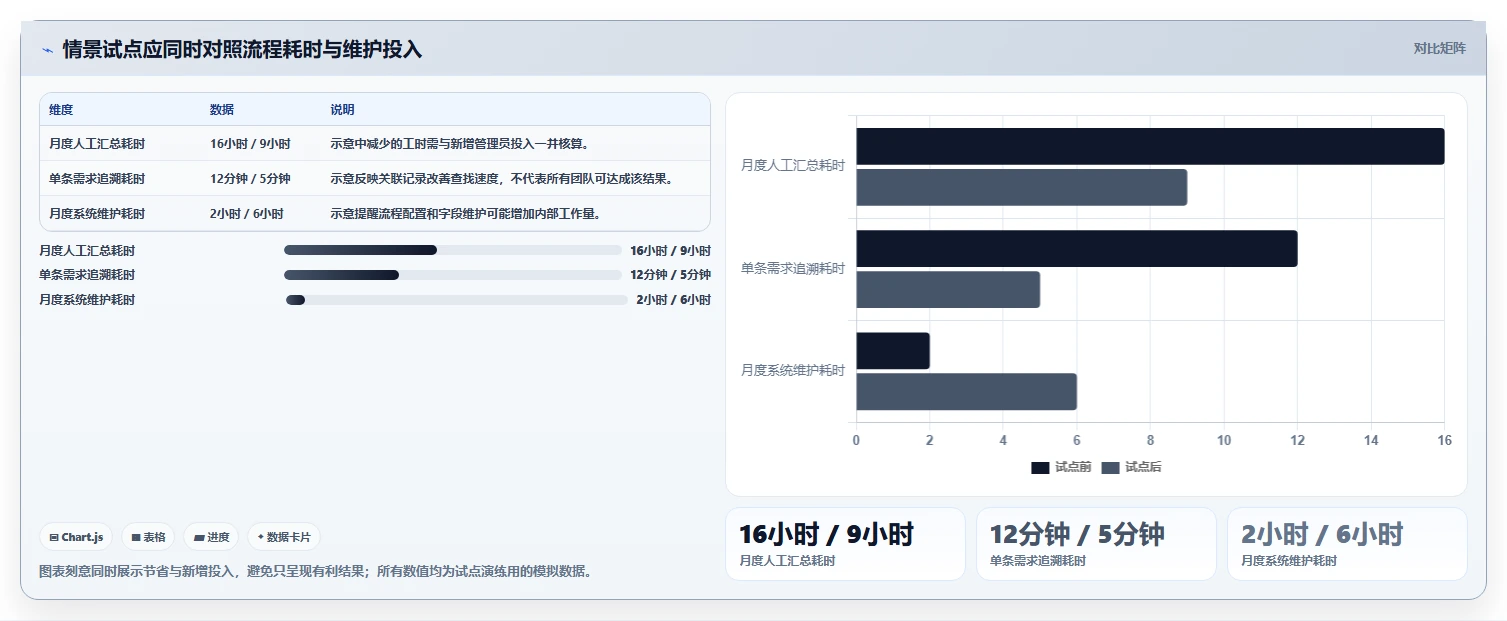Click the description about 流程配置和字段维护
1507x621 pixels.
pos(466,214)
